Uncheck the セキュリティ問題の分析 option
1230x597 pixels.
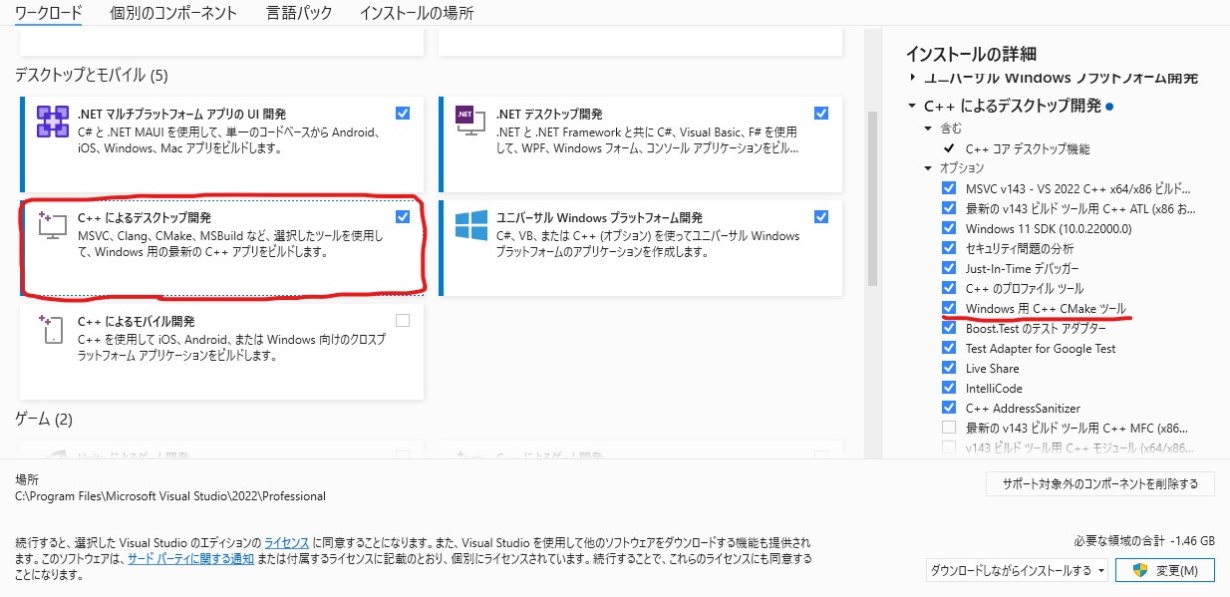tap(948, 248)
